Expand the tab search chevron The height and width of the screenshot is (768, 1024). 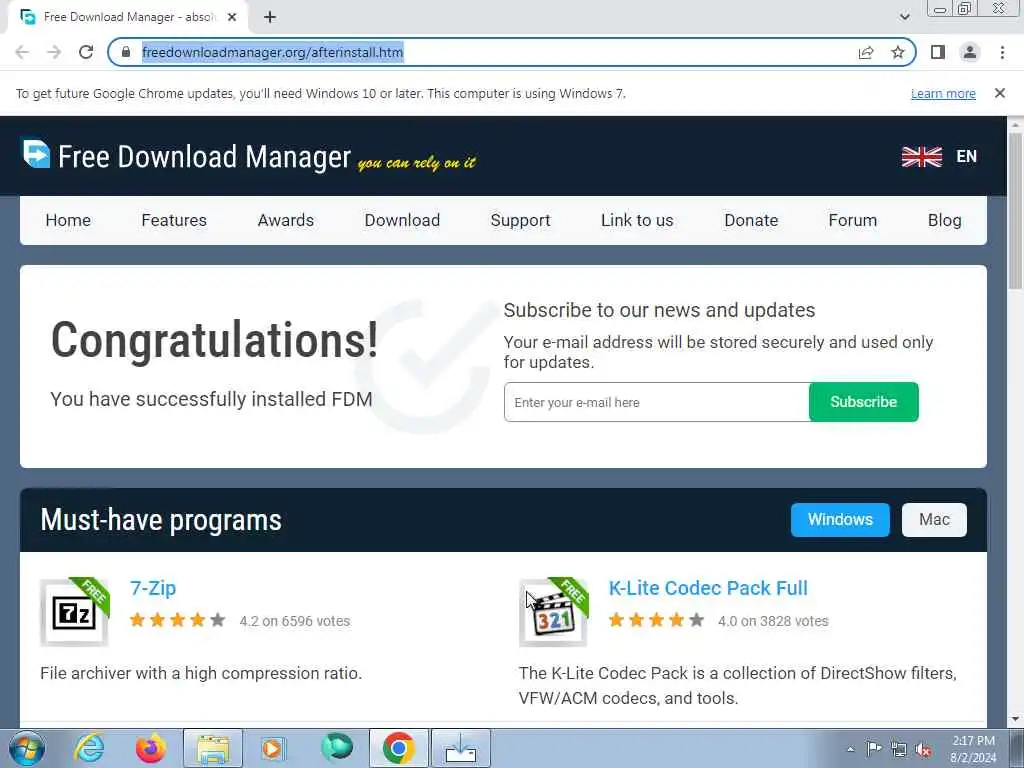(x=904, y=17)
